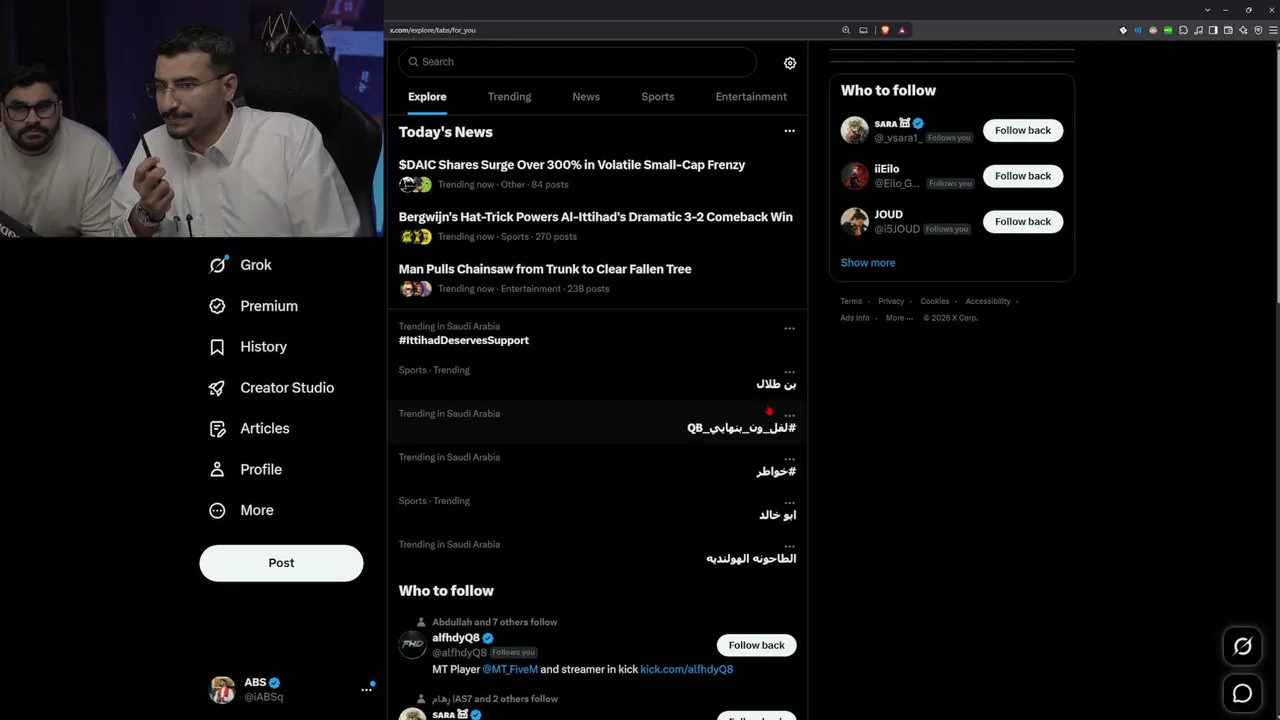Open more options for #خواطر trend

pyautogui.click(x=789, y=458)
